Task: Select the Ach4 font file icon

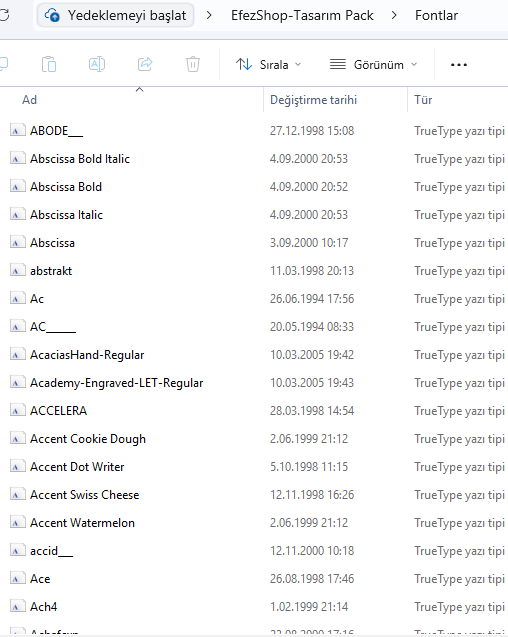Action: coord(17,607)
